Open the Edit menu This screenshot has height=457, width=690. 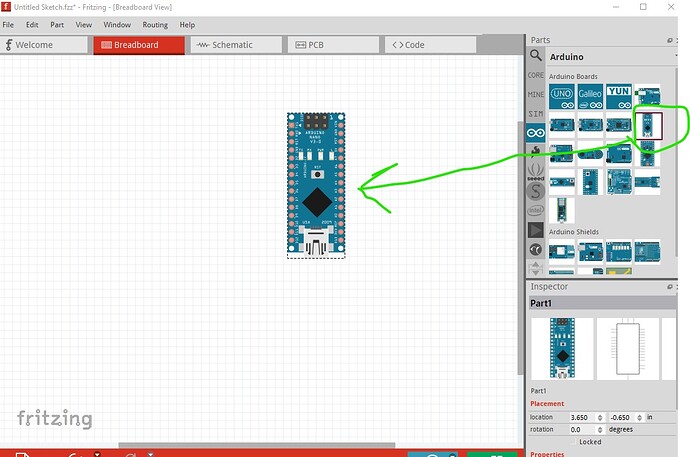(x=32, y=25)
